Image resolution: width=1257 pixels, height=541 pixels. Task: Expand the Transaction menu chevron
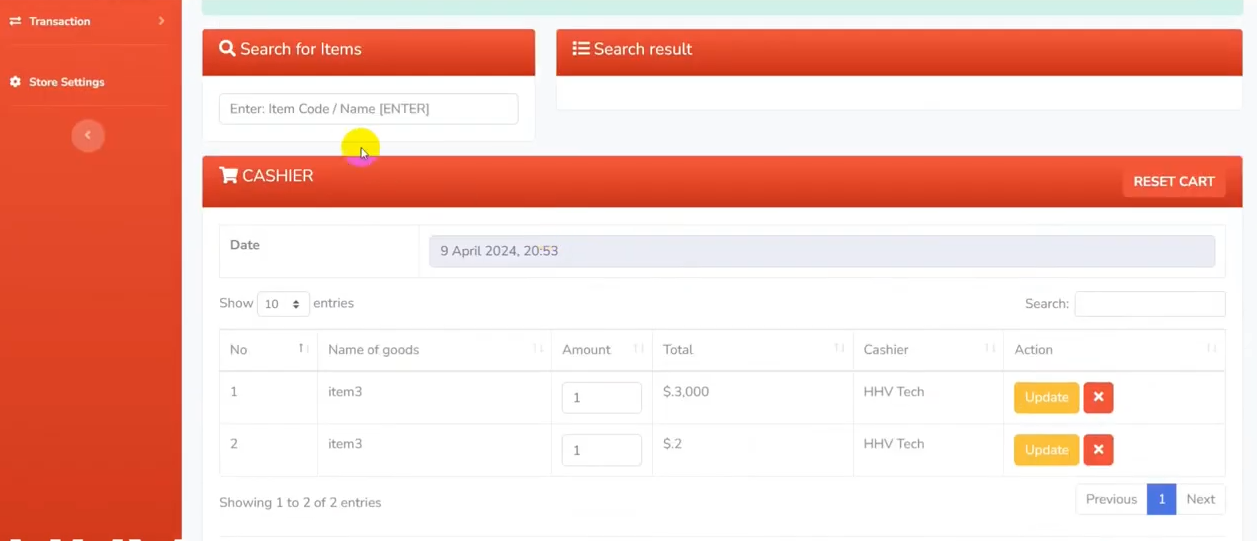pyautogui.click(x=161, y=21)
